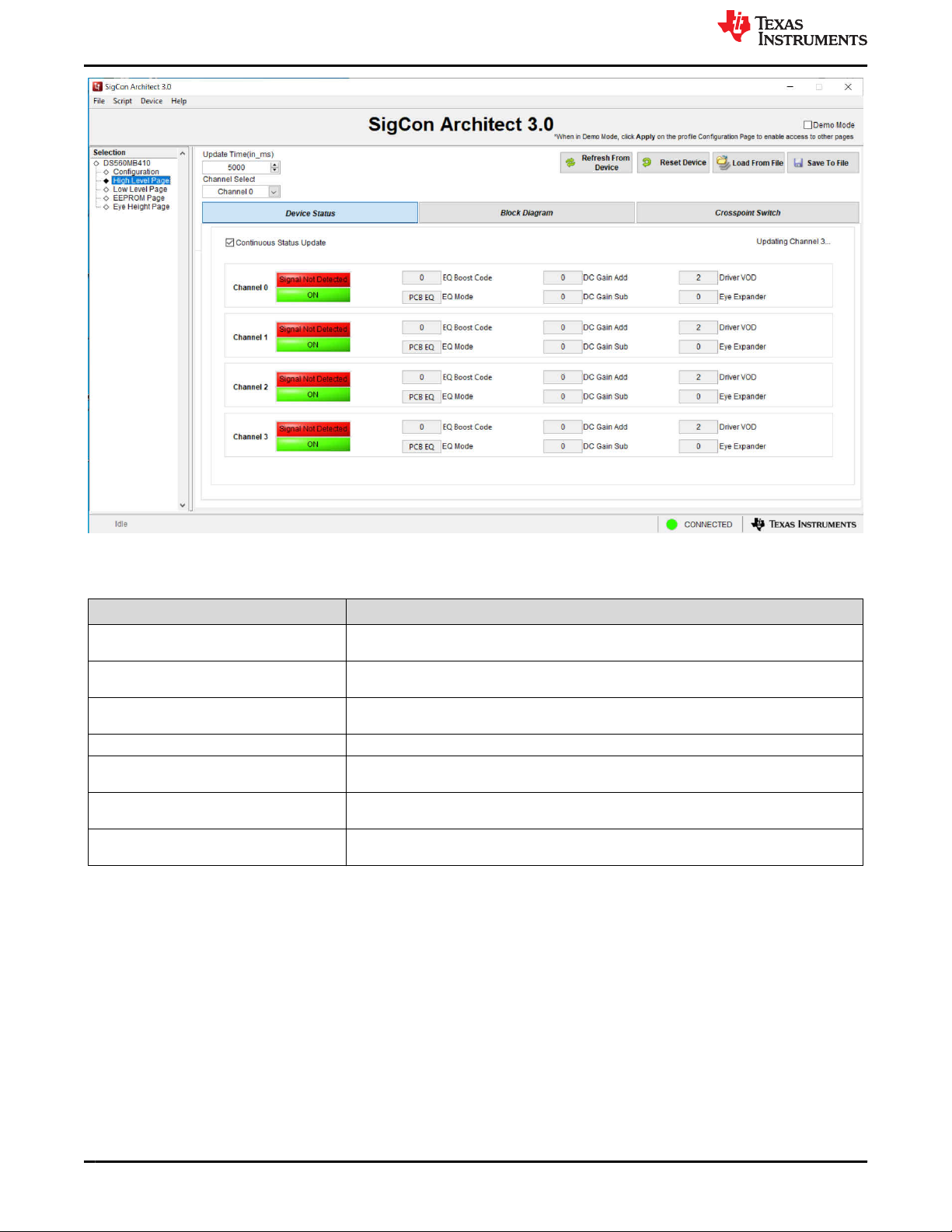Viewport: 952px width, 1232px height.
Task: Open the Device menu
Action: pos(152,101)
